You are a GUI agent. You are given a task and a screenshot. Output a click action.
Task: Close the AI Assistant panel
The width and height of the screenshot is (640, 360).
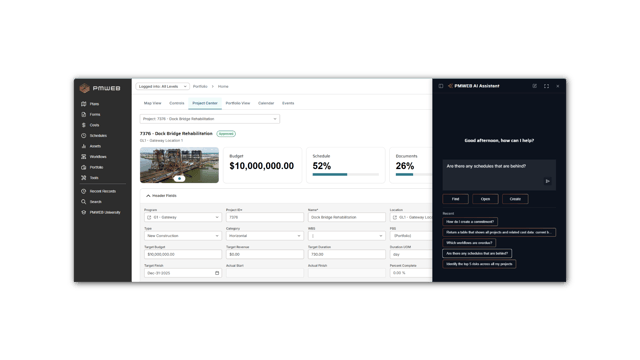point(558,86)
